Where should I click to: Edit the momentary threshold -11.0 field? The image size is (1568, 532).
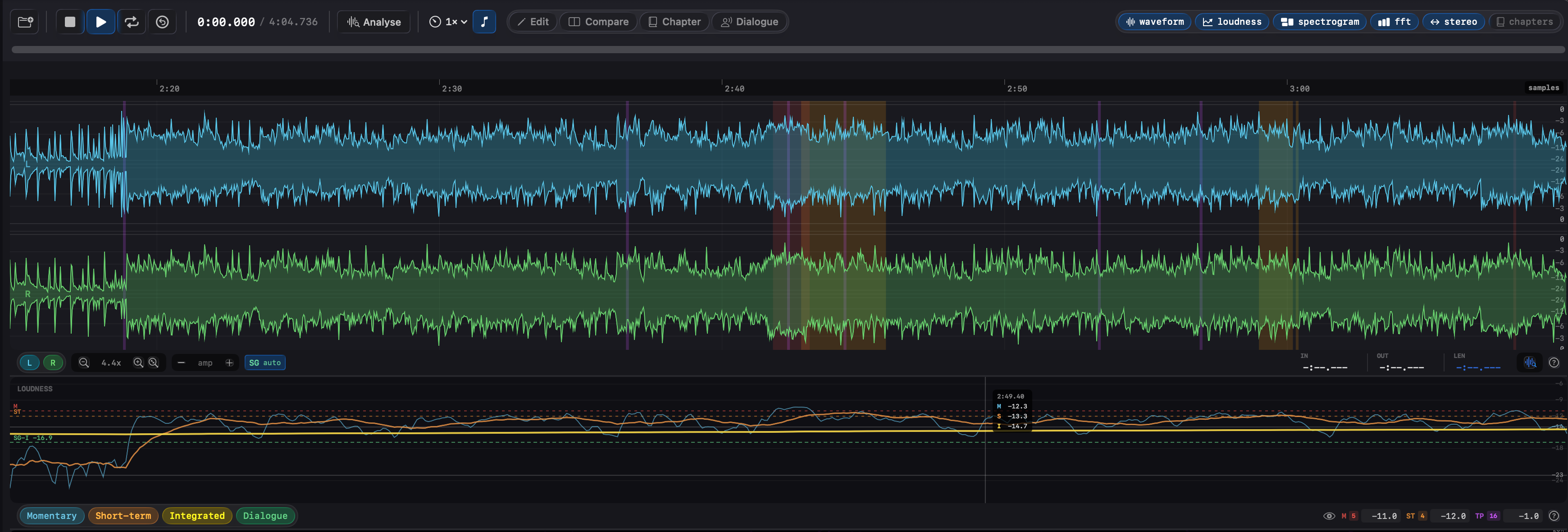point(1381,516)
